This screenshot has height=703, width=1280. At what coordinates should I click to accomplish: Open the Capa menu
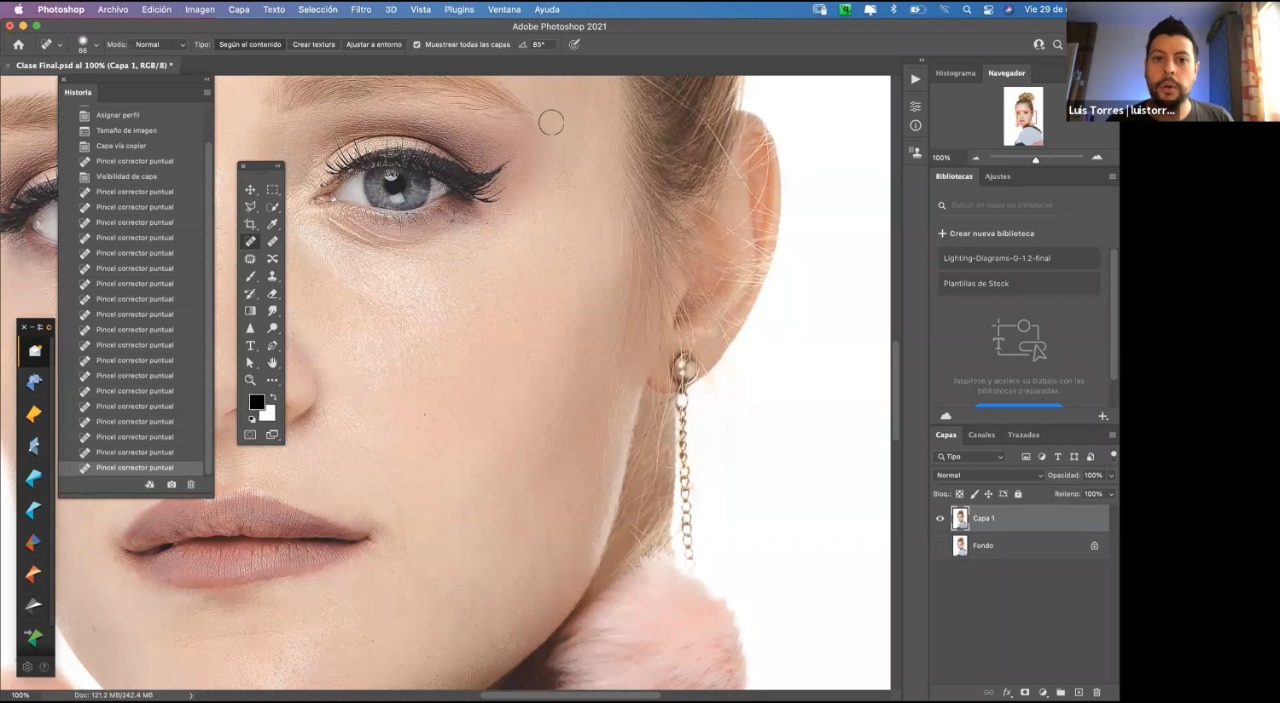coord(239,9)
